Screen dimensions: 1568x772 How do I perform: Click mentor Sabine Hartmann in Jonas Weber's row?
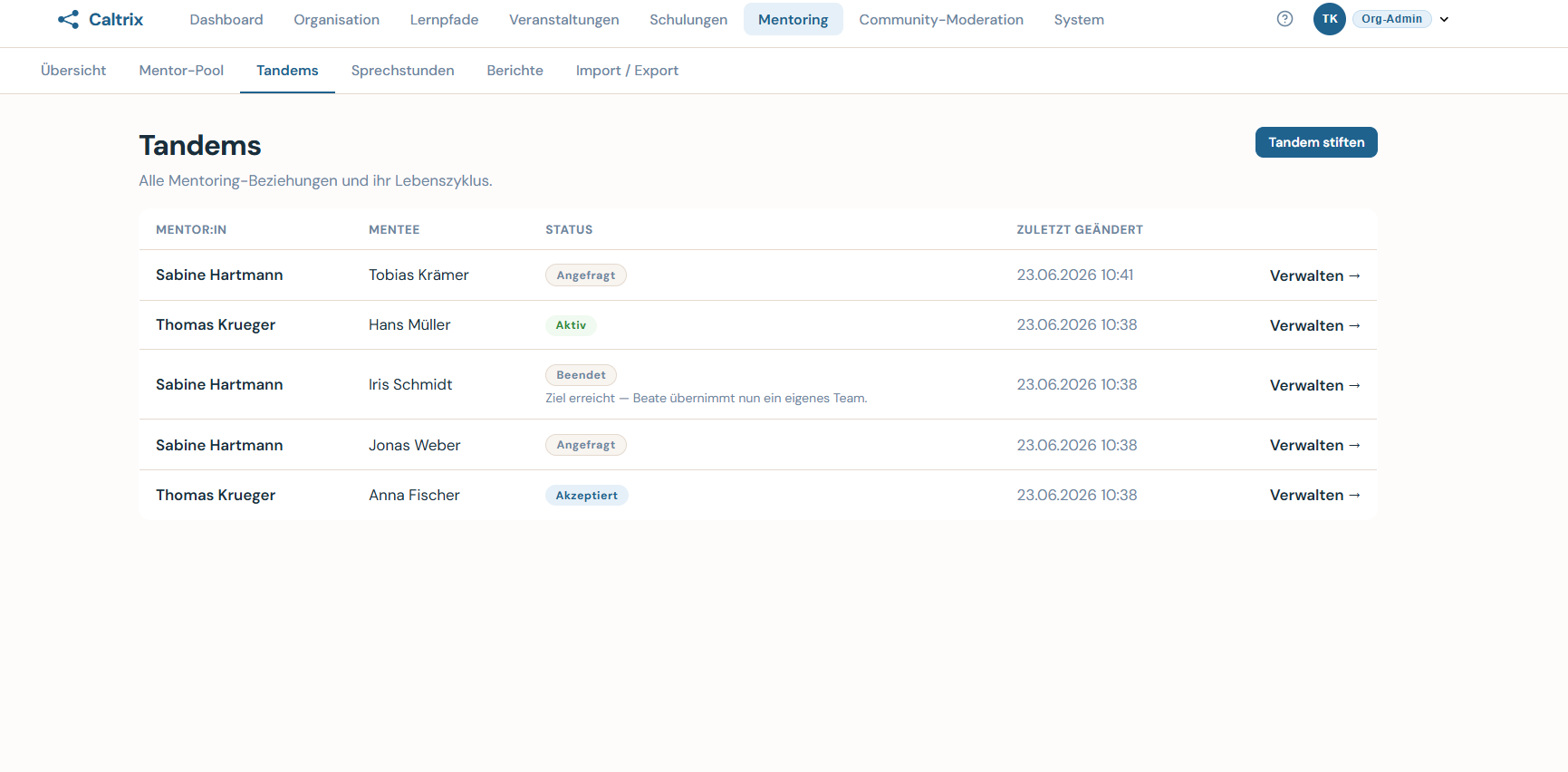click(x=219, y=445)
